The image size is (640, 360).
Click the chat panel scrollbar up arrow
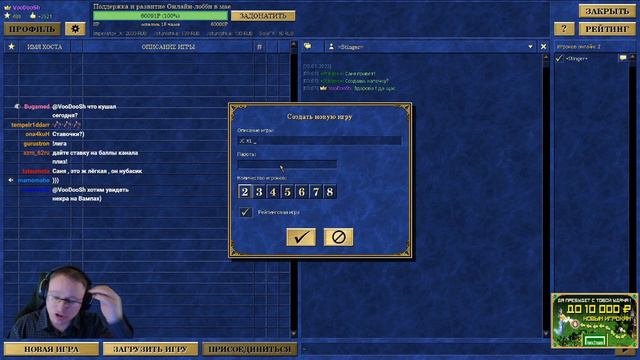point(546,58)
